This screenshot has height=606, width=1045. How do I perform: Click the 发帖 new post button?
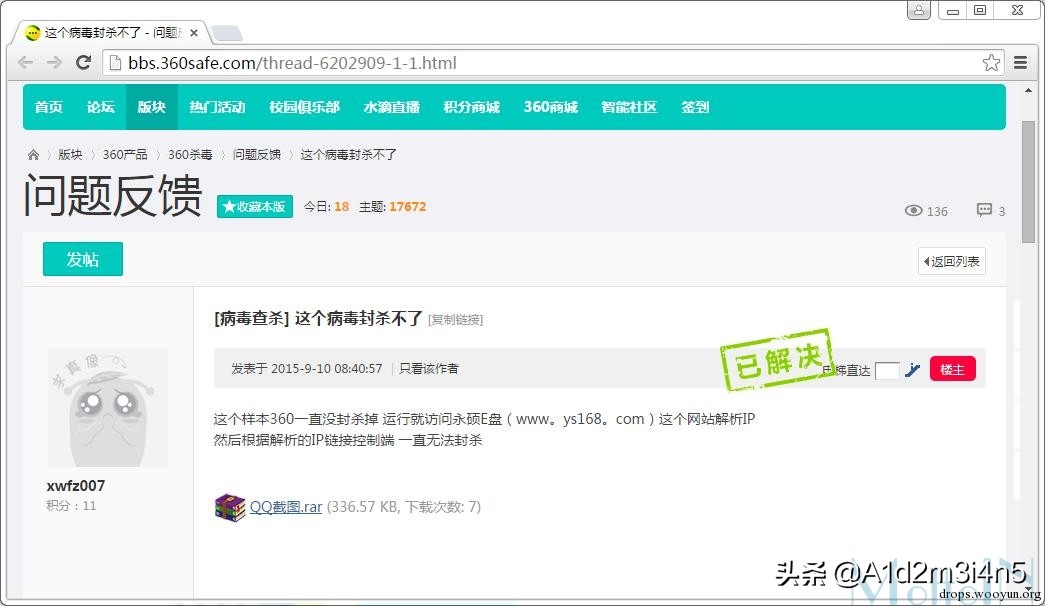tap(83, 259)
